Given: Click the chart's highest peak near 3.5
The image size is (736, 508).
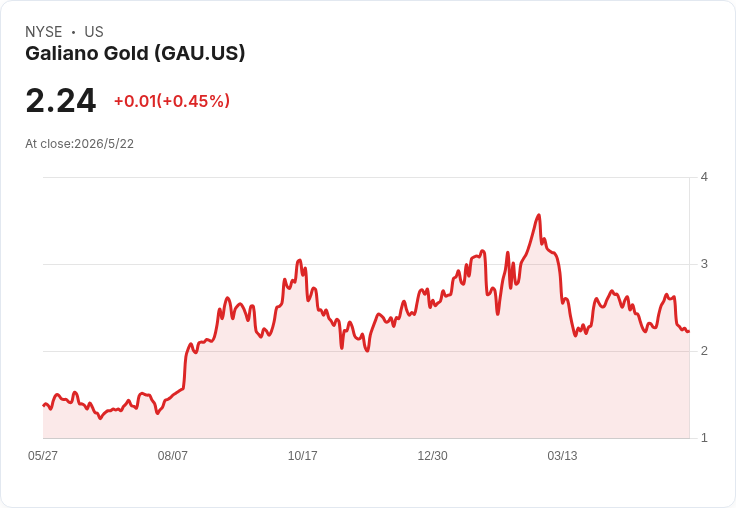Looking at the screenshot, I should 538,216.
